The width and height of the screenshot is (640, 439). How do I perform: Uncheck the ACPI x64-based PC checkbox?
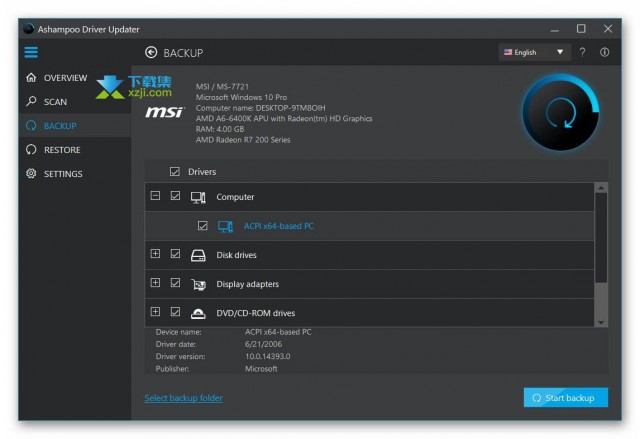(202, 225)
